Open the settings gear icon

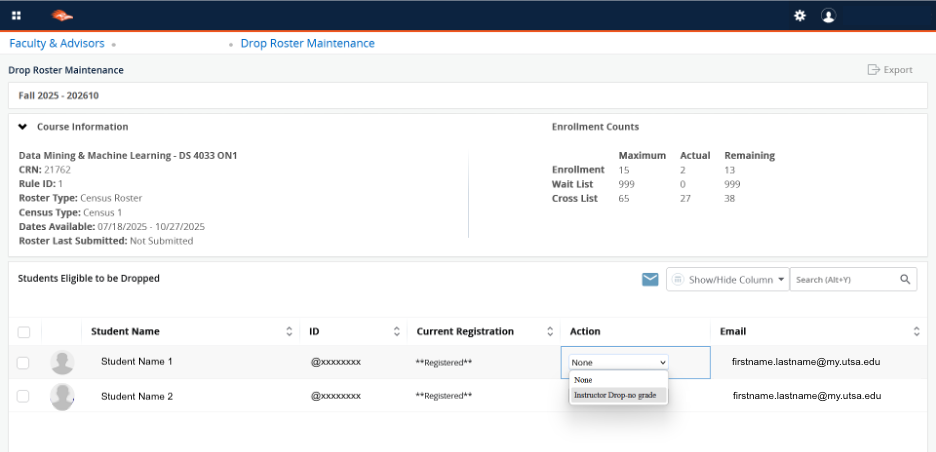[x=799, y=16]
